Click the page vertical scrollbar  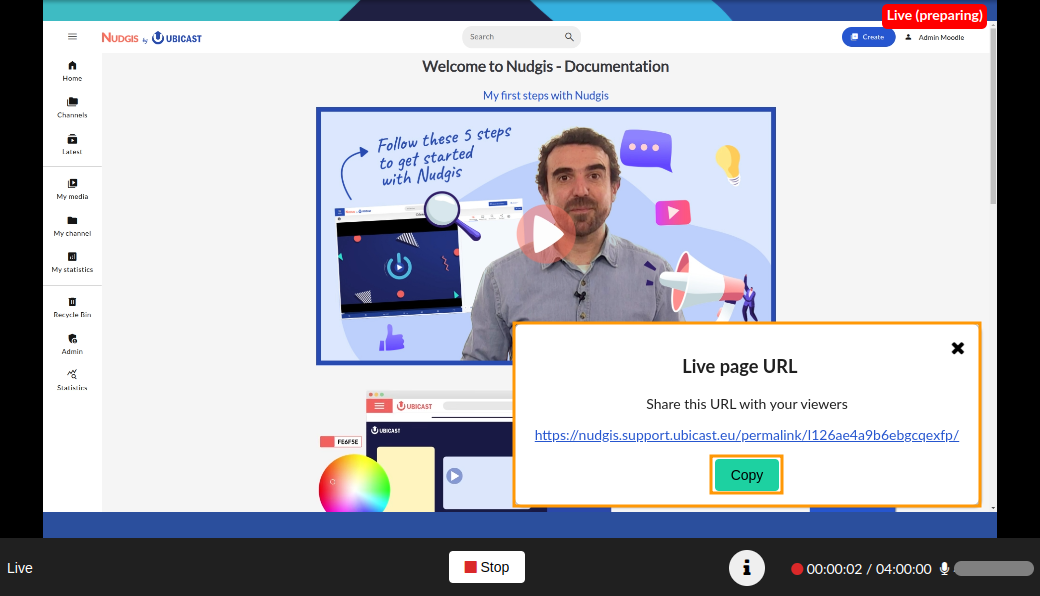click(993, 116)
